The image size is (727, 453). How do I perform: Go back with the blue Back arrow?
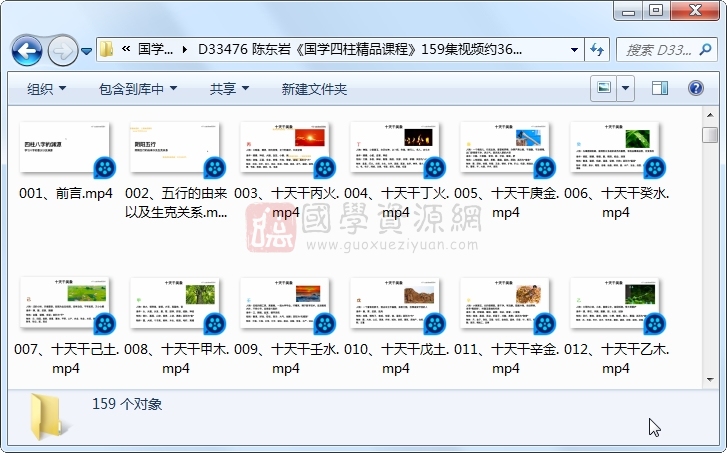click(27, 50)
